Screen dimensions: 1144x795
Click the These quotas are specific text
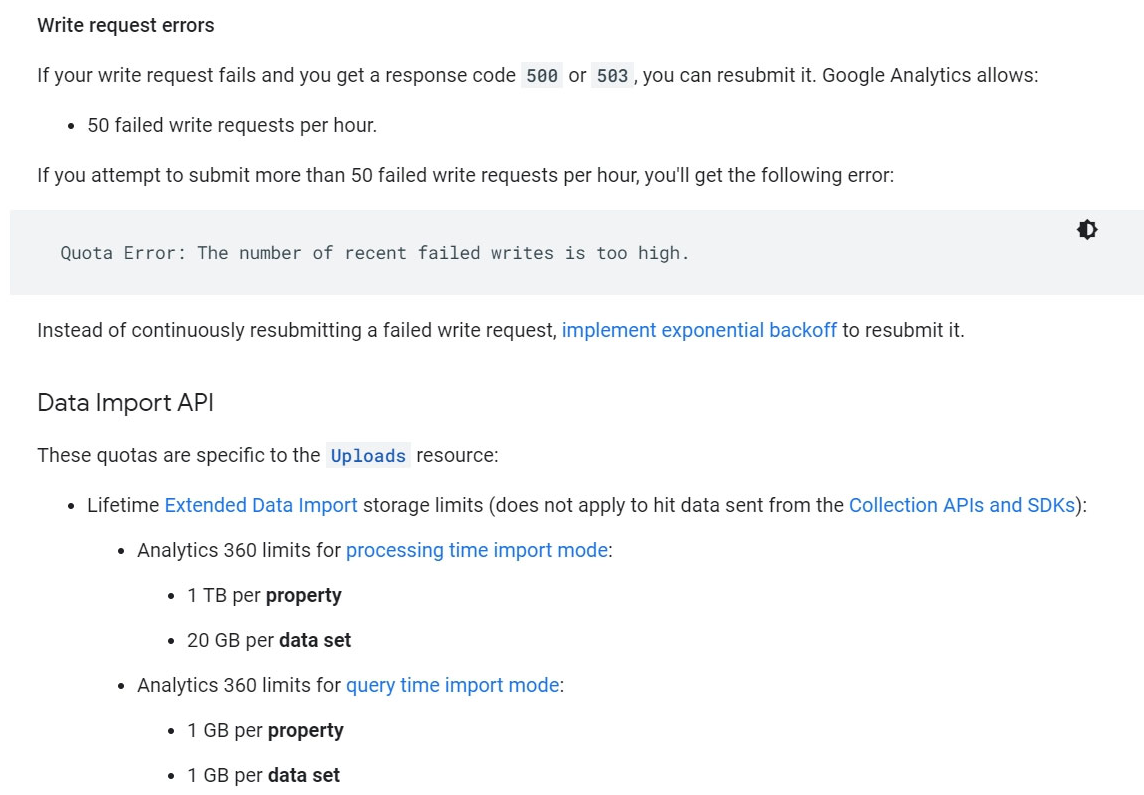coord(178,455)
